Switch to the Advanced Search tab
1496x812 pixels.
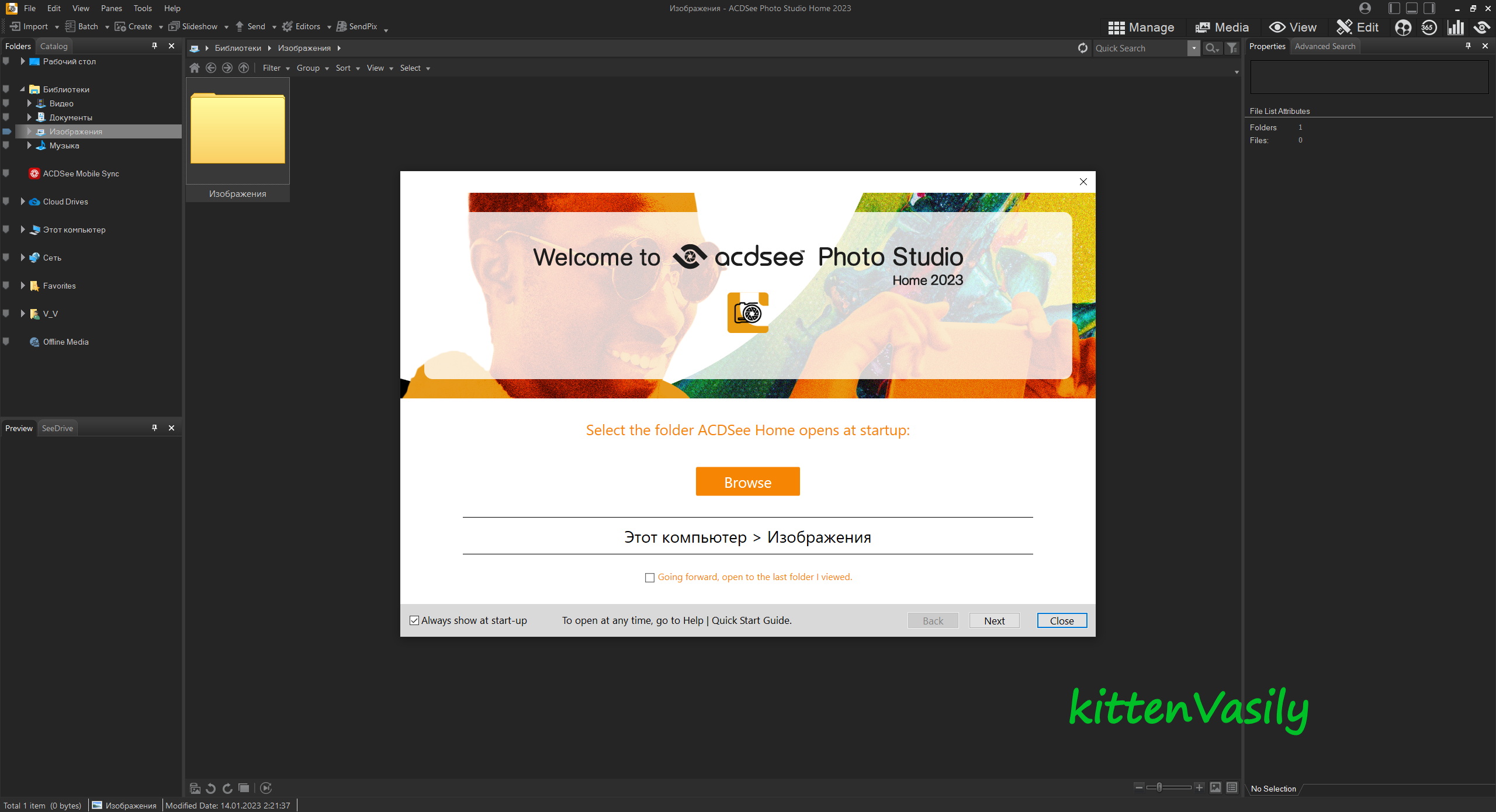point(1325,46)
